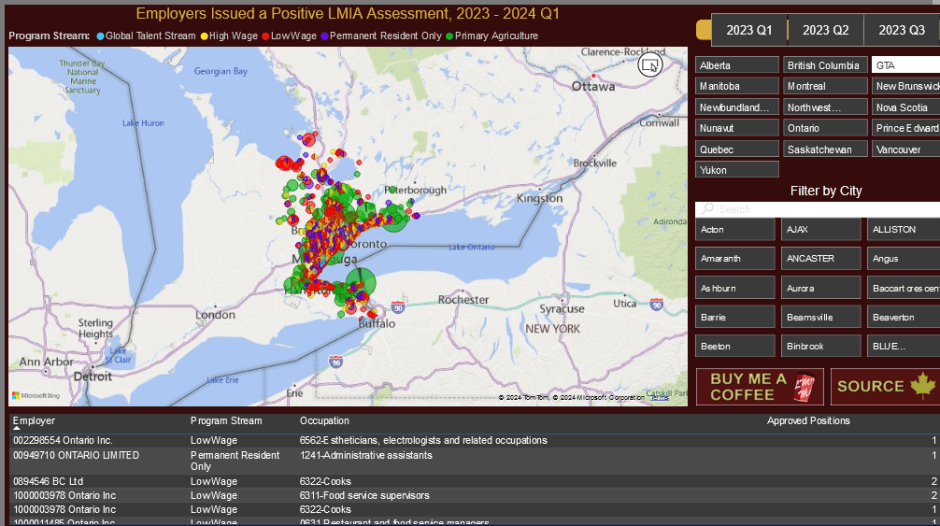Click the red LowWage legend swatch

(x=265, y=36)
